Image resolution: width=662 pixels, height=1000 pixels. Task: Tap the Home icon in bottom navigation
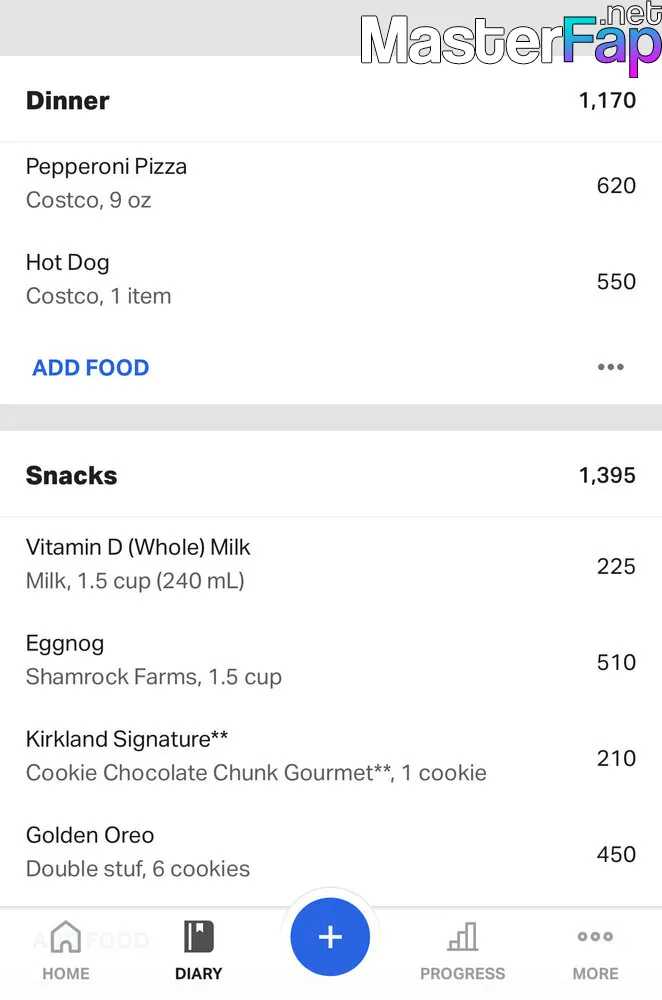coord(66,936)
